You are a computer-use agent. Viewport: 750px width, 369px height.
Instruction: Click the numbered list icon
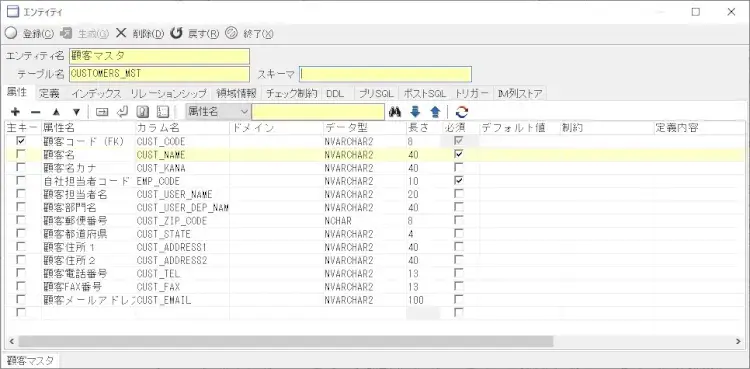pos(163,112)
